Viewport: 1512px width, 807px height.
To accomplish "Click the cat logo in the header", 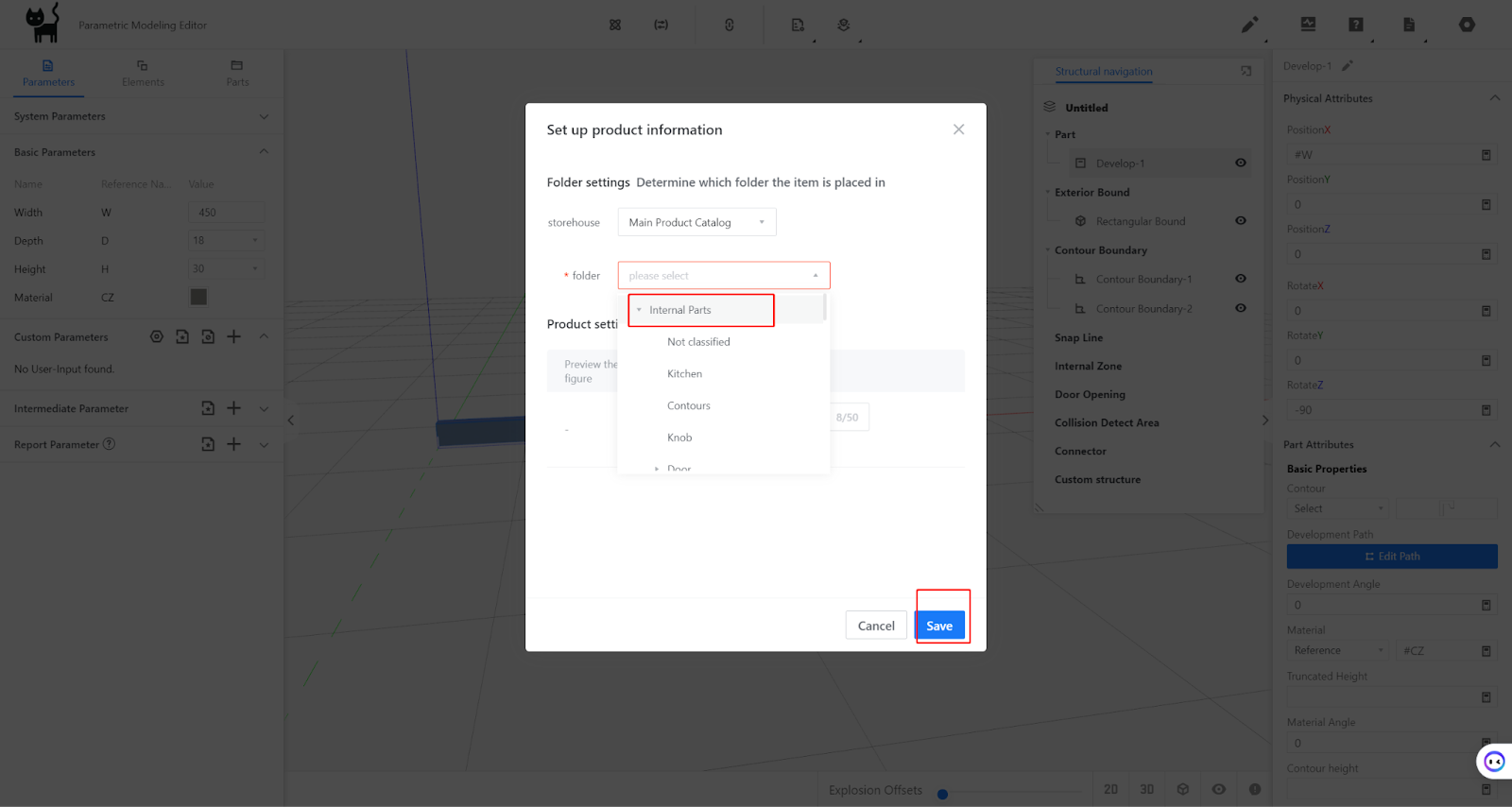I will 43,23.
